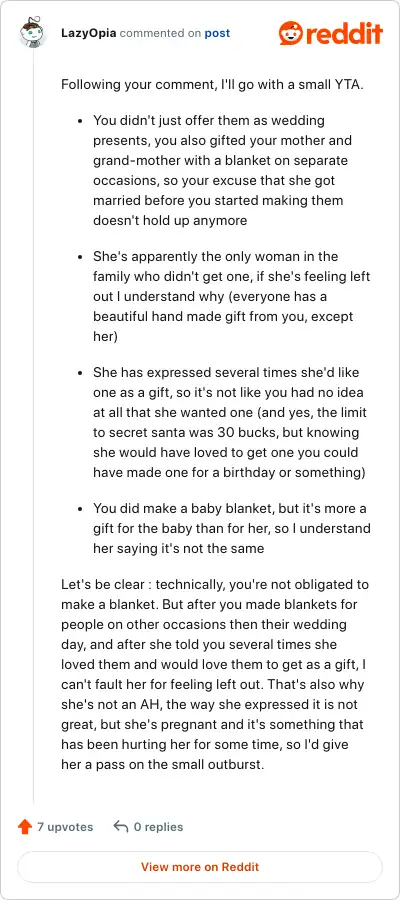
Task: Click the closing paragraph "Let's be clear"
Action: click(x=215, y=675)
